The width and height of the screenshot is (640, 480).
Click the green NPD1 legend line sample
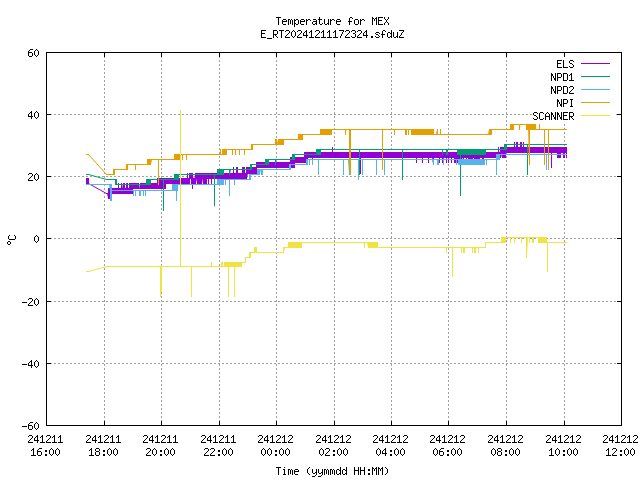(595, 77)
